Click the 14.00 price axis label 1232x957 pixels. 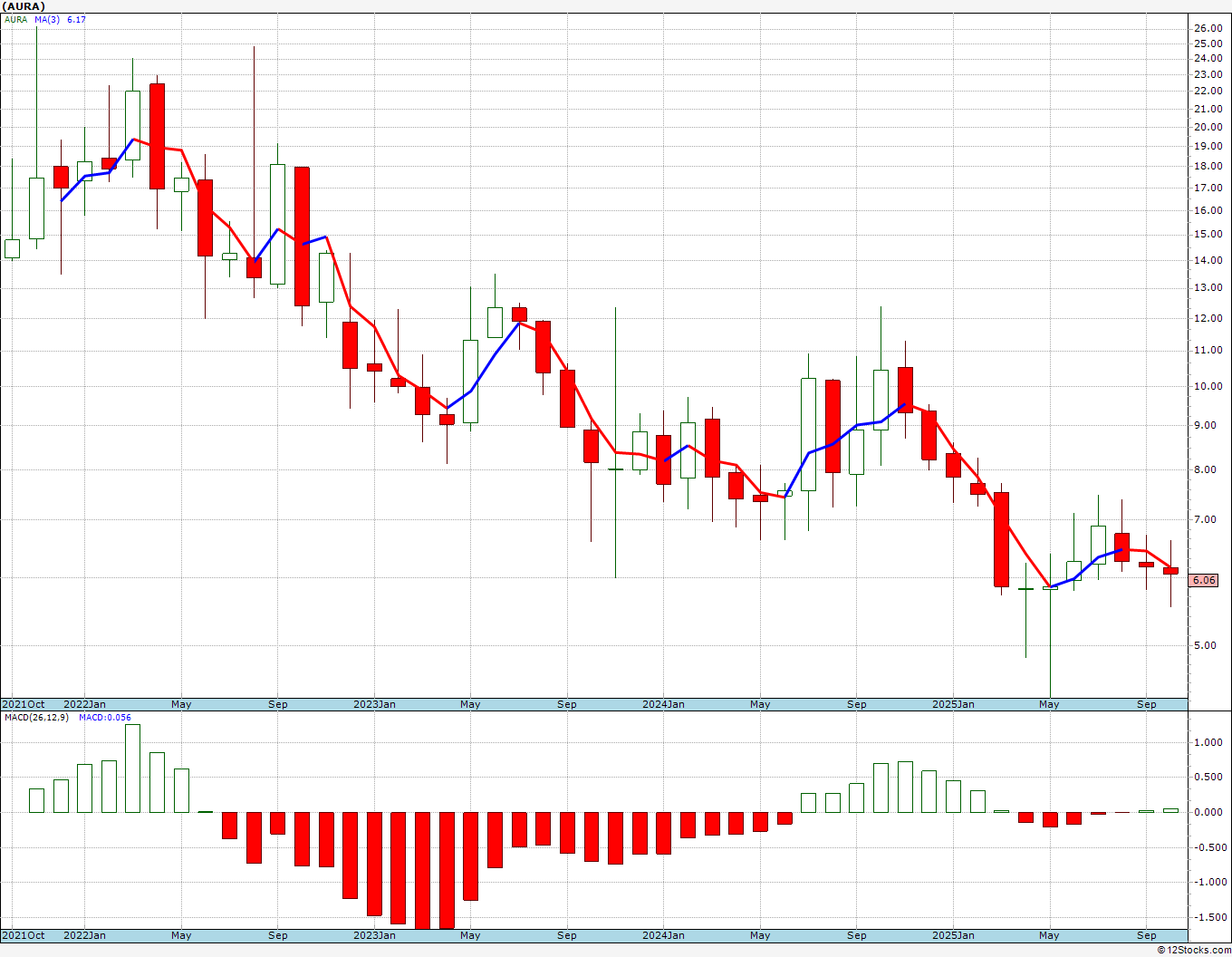[1208, 261]
